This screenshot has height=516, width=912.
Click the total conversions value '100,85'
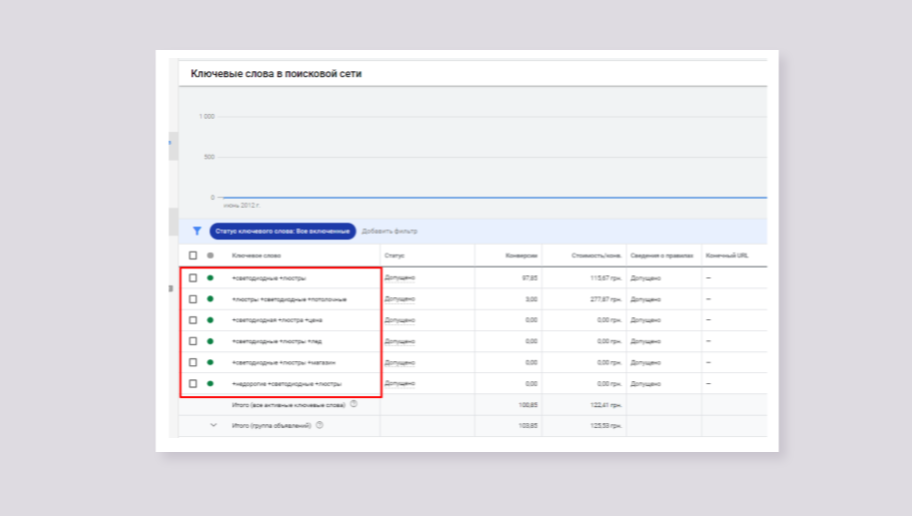(528, 404)
